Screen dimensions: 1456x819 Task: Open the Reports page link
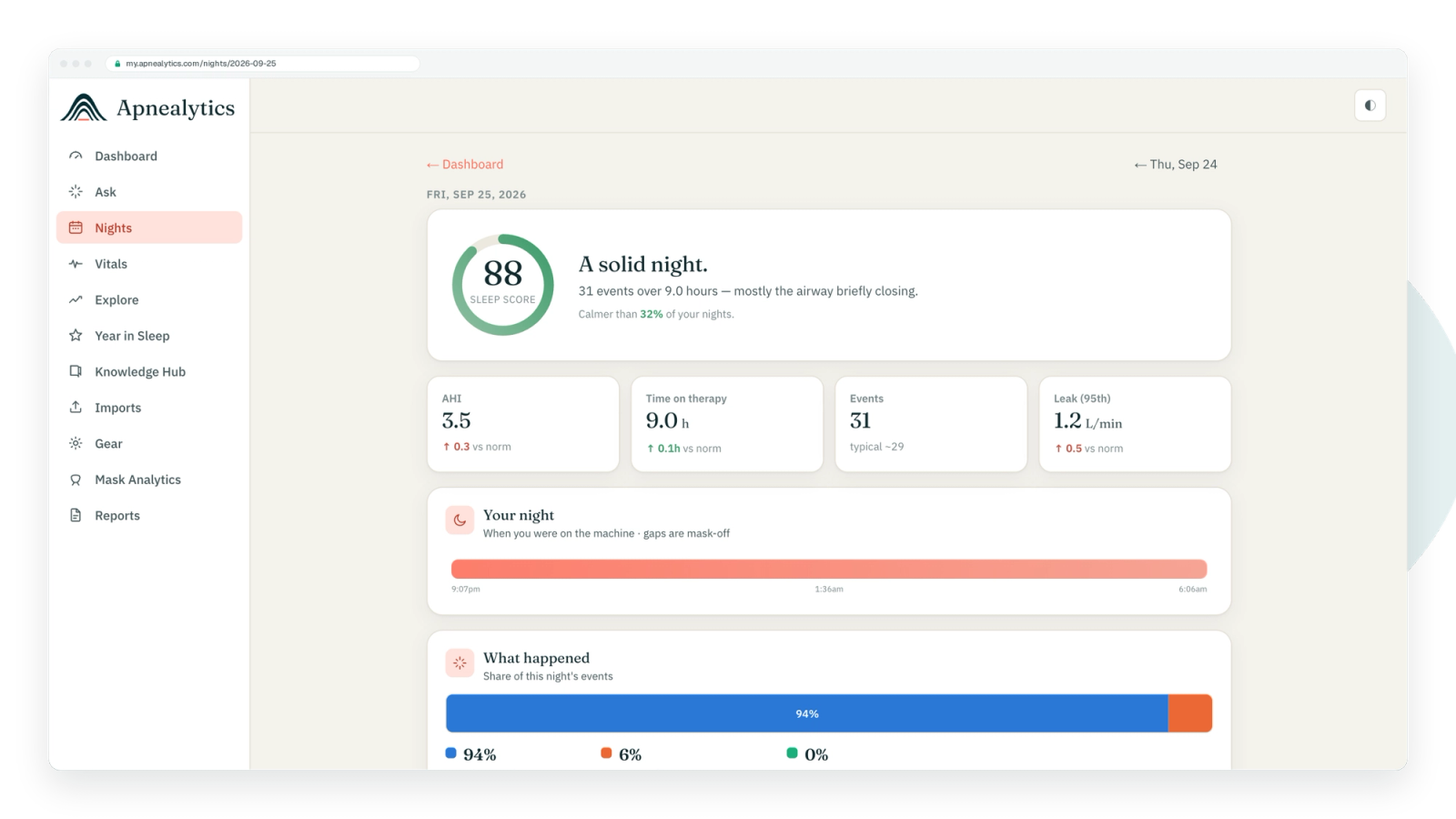pyautogui.click(x=149, y=515)
